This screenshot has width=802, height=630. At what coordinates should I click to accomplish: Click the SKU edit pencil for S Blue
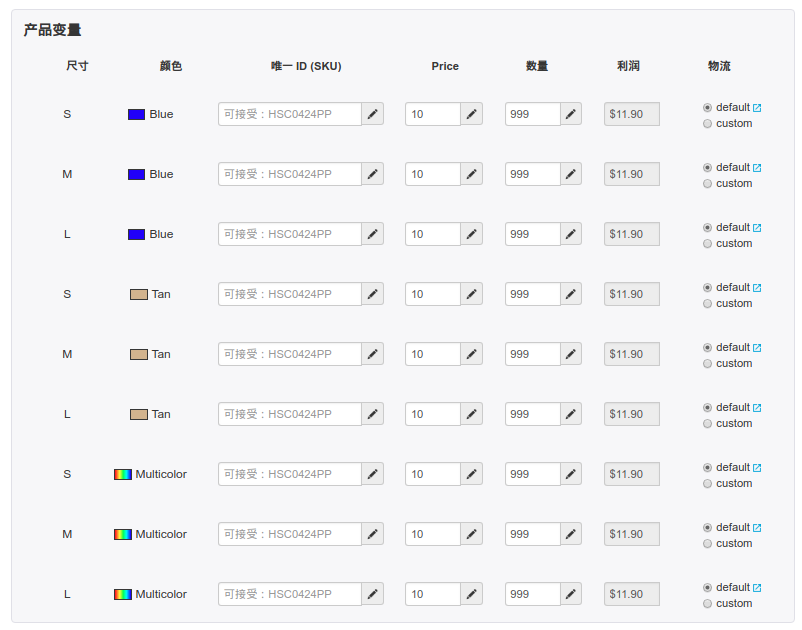point(372,114)
